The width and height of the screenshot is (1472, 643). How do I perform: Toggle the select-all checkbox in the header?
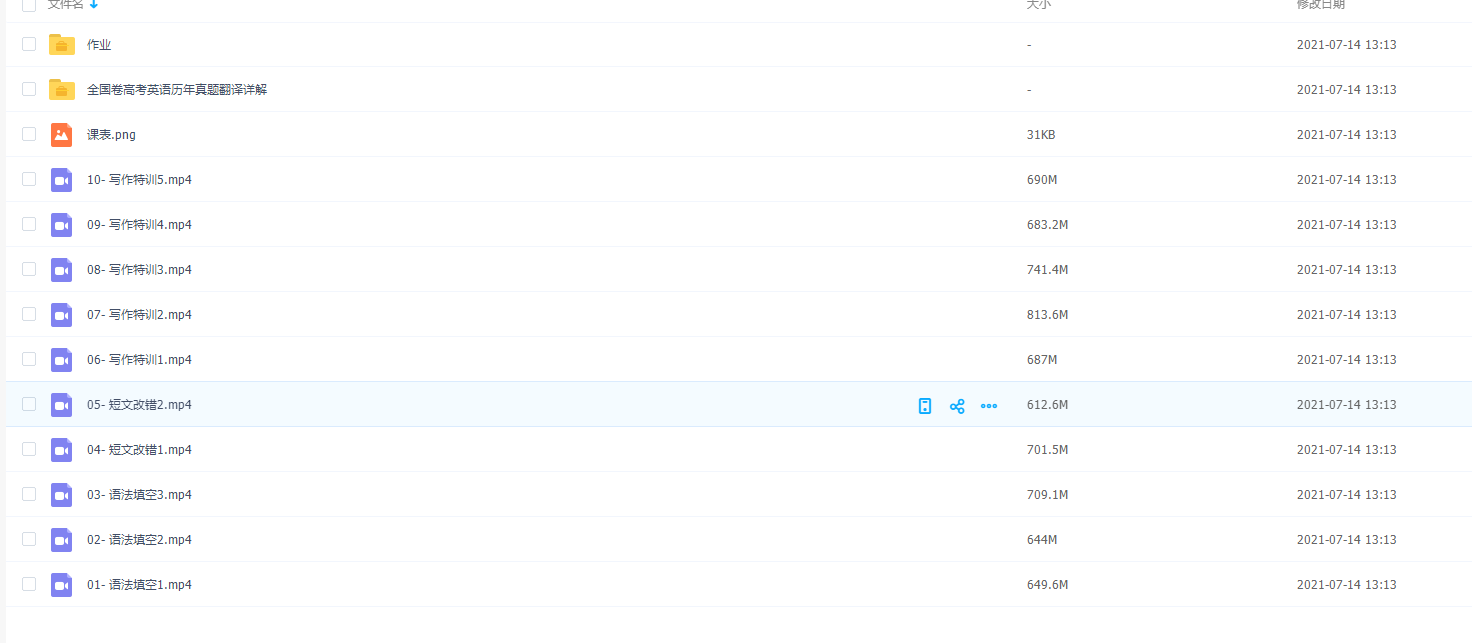[x=29, y=5]
